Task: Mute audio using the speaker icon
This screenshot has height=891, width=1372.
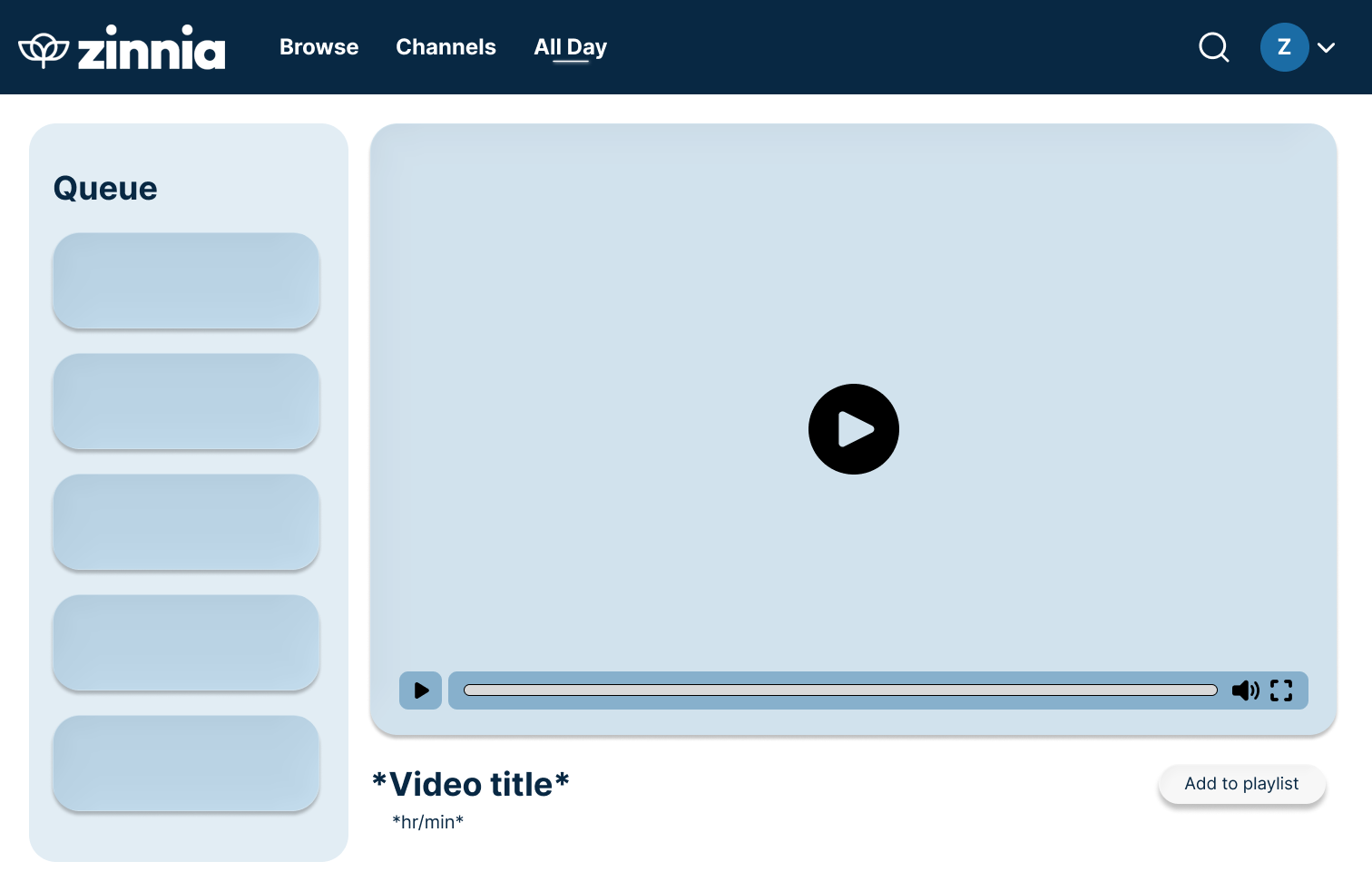Action: click(1245, 690)
